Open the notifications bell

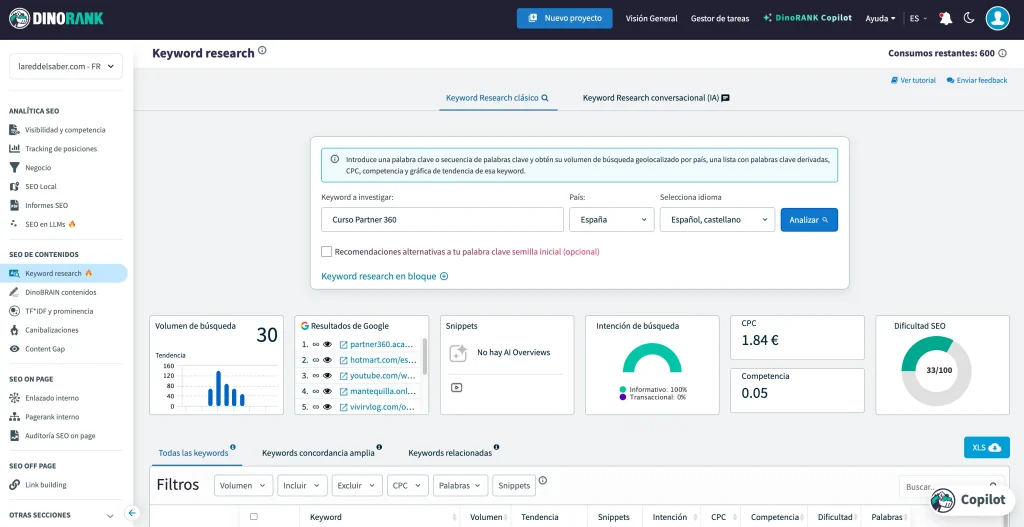(945, 18)
